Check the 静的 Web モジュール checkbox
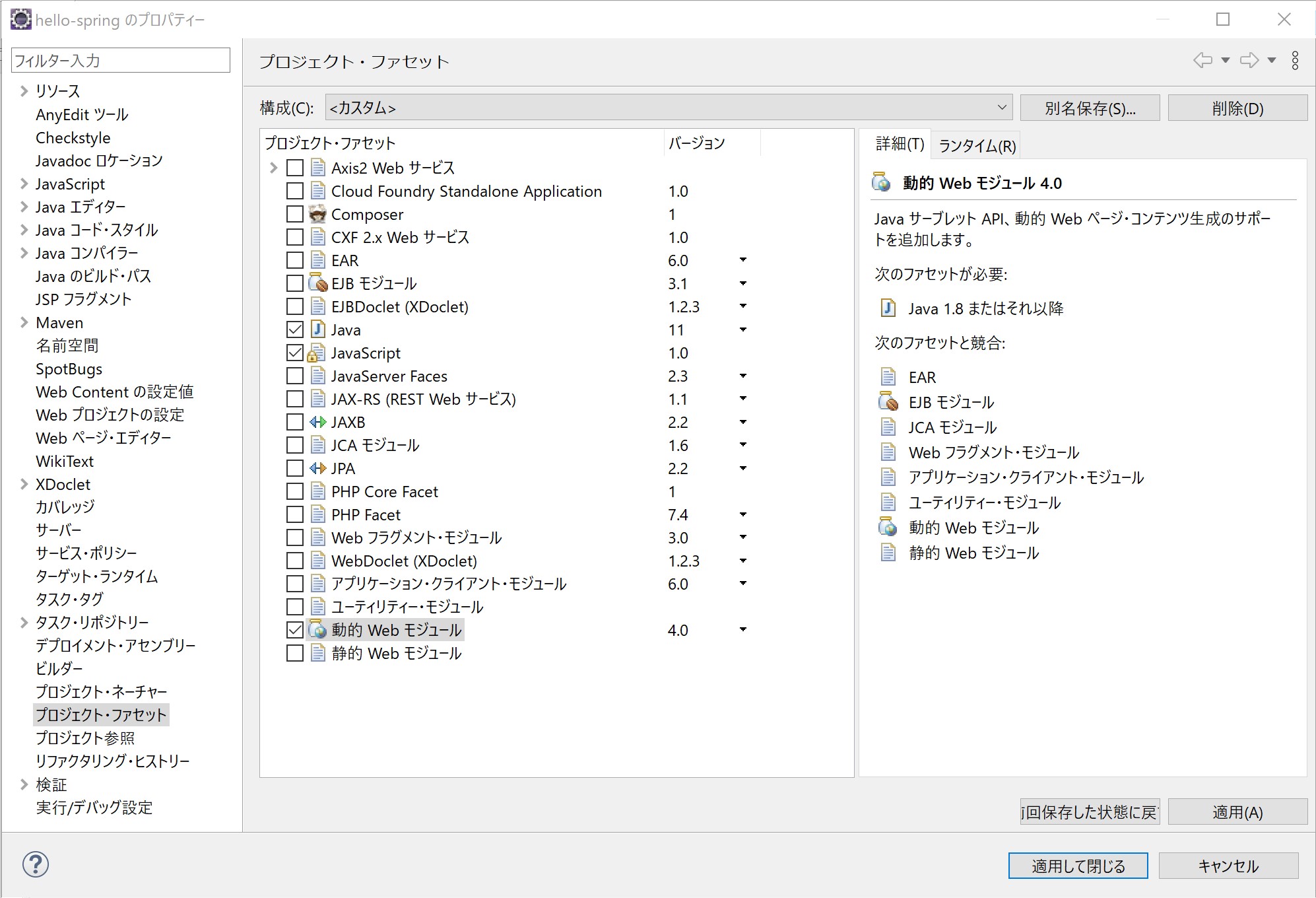Image resolution: width=1316 pixels, height=898 pixels. click(295, 654)
